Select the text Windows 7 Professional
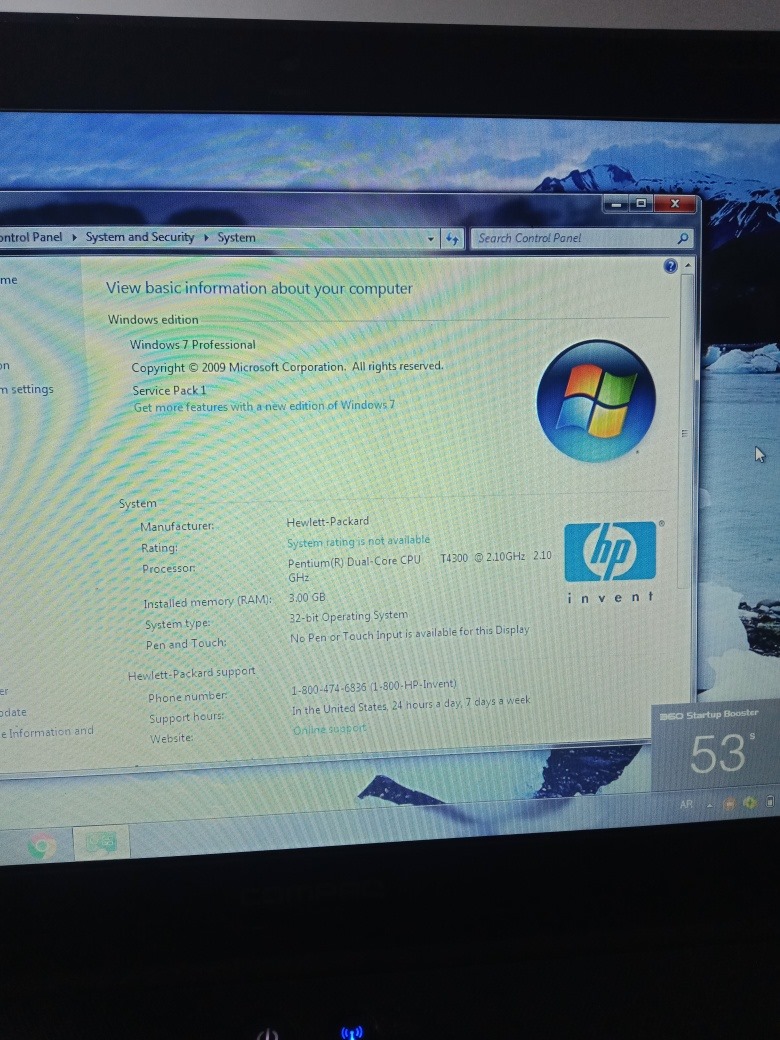780x1040 pixels. pos(192,344)
